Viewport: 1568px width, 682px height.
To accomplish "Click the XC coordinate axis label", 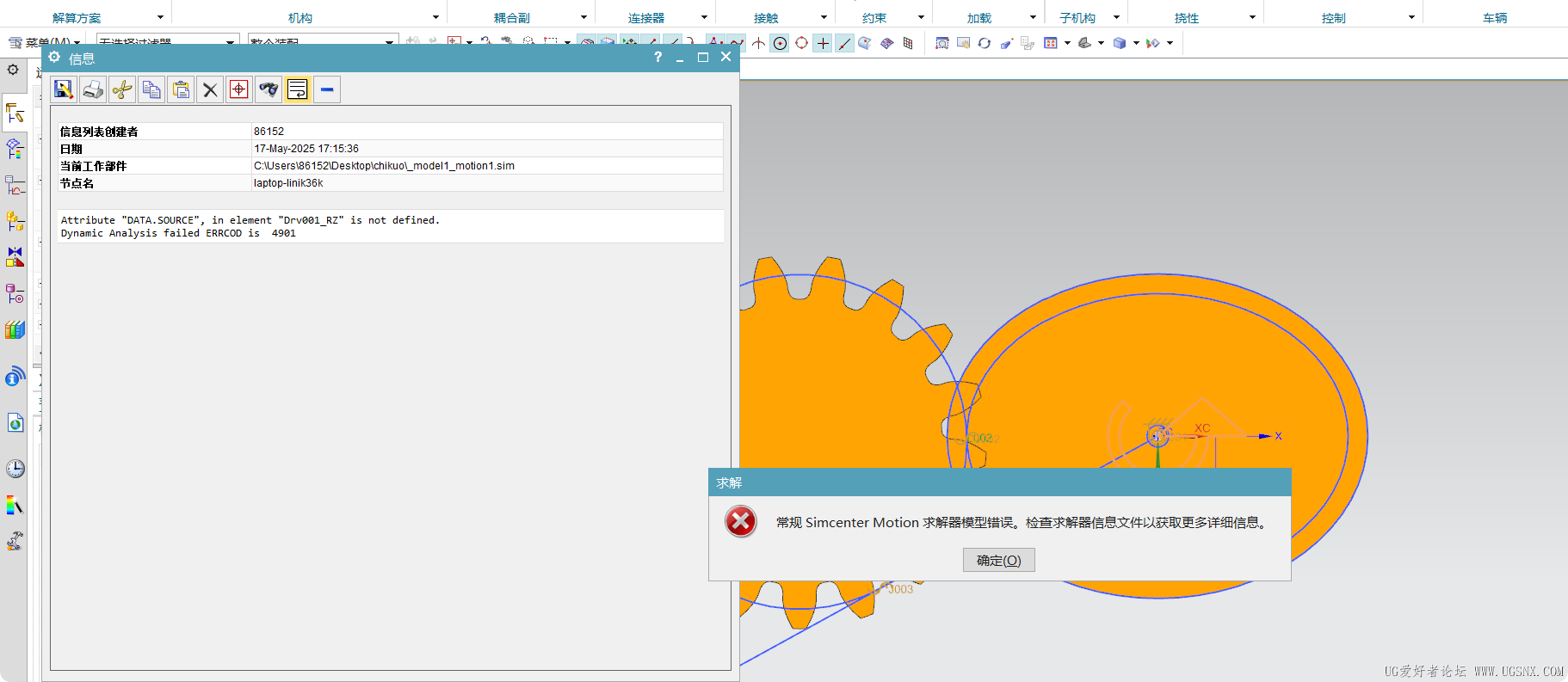I will click(x=1202, y=427).
